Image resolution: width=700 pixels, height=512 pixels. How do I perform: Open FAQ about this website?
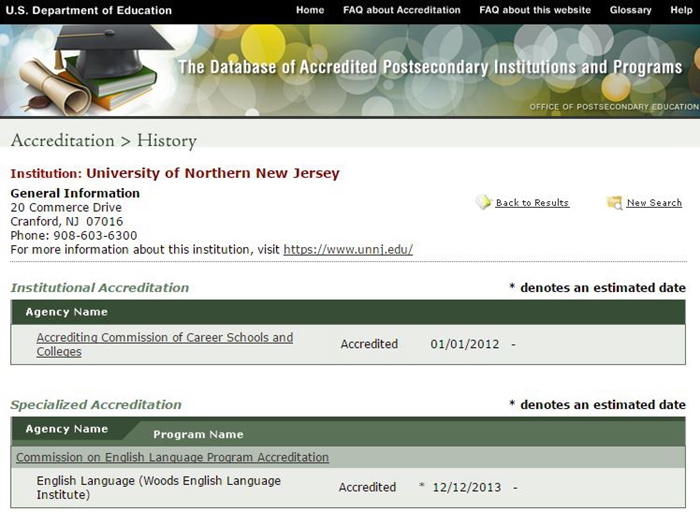(535, 10)
